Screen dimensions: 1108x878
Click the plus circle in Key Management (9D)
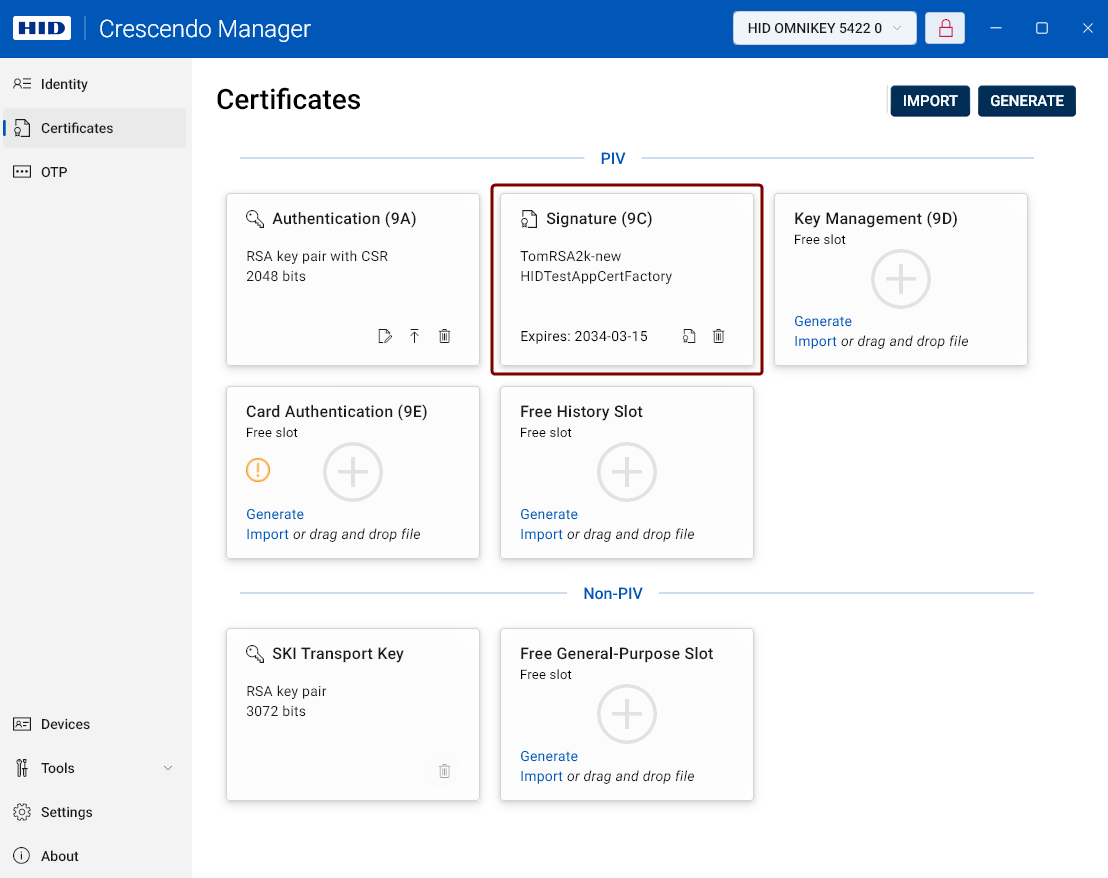click(x=901, y=279)
